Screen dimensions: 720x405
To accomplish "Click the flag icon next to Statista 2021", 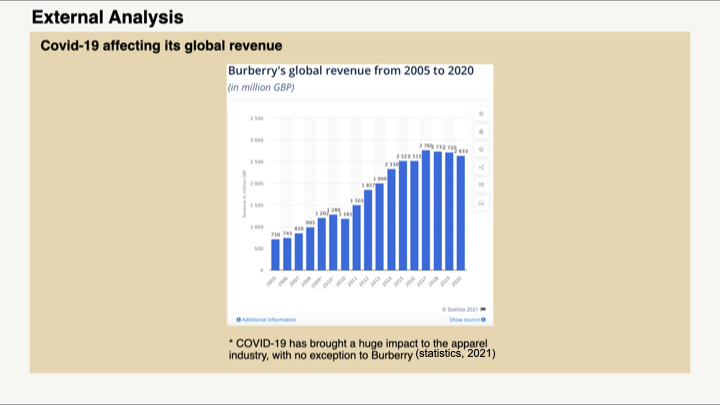I will click(483, 309).
